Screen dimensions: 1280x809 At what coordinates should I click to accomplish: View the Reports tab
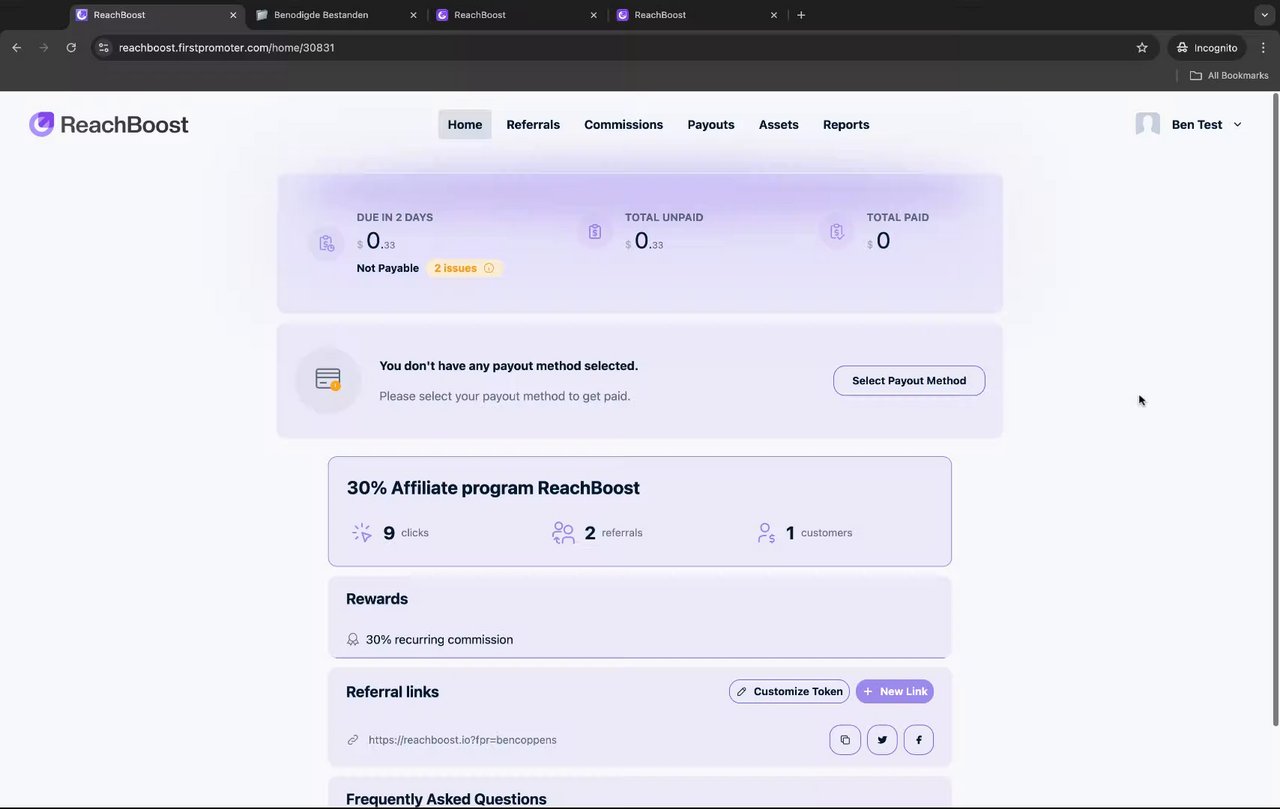click(x=846, y=125)
